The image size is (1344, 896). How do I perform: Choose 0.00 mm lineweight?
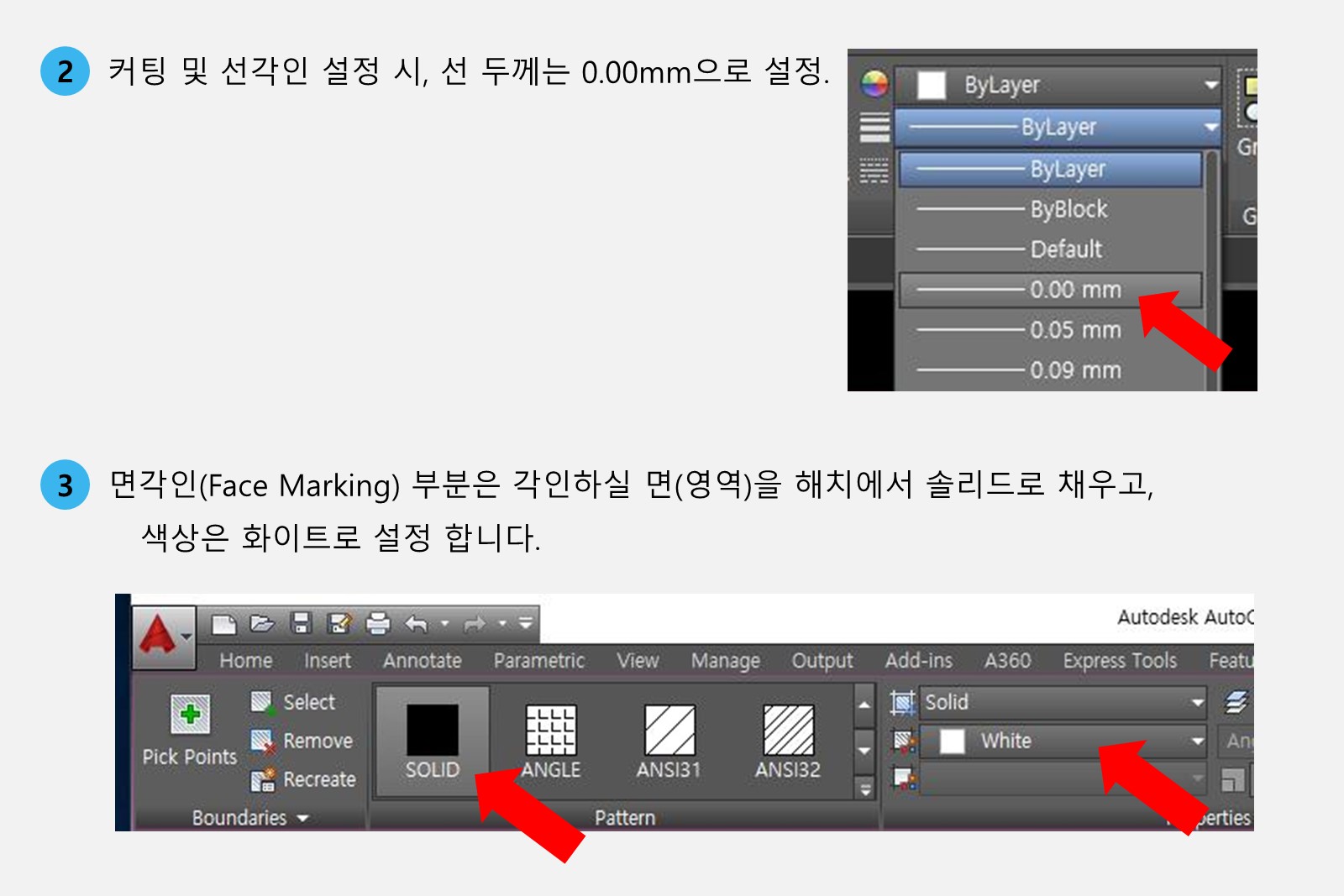pyautogui.click(x=1051, y=290)
